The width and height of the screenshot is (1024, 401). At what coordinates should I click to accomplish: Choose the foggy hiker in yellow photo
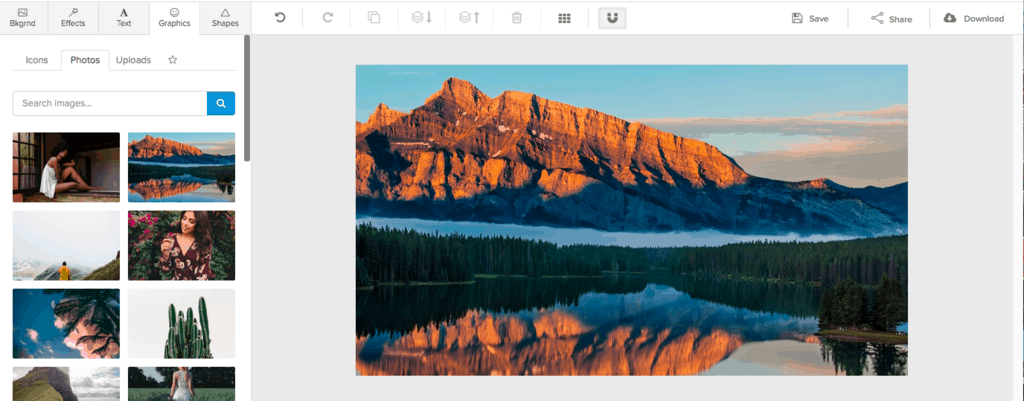[66, 246]
